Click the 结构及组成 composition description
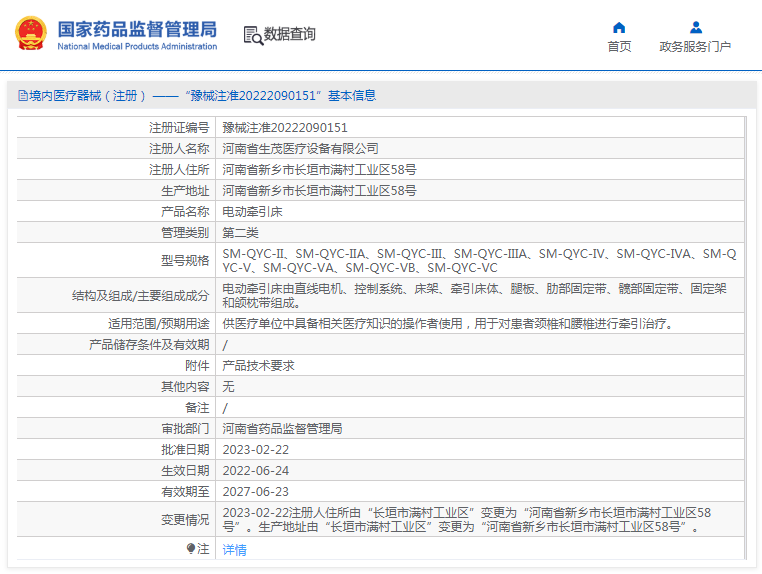762x574 pixels. coord(474,296)
